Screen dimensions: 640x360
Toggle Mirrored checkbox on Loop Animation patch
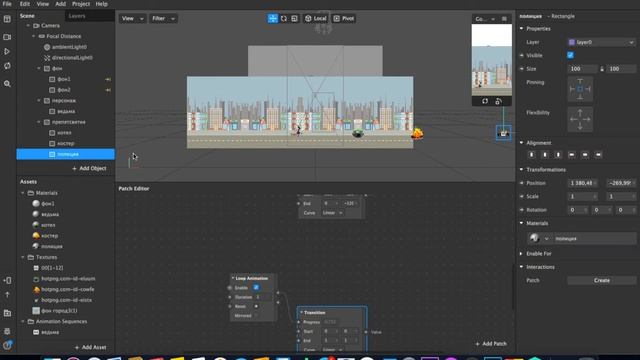[256, 316]
